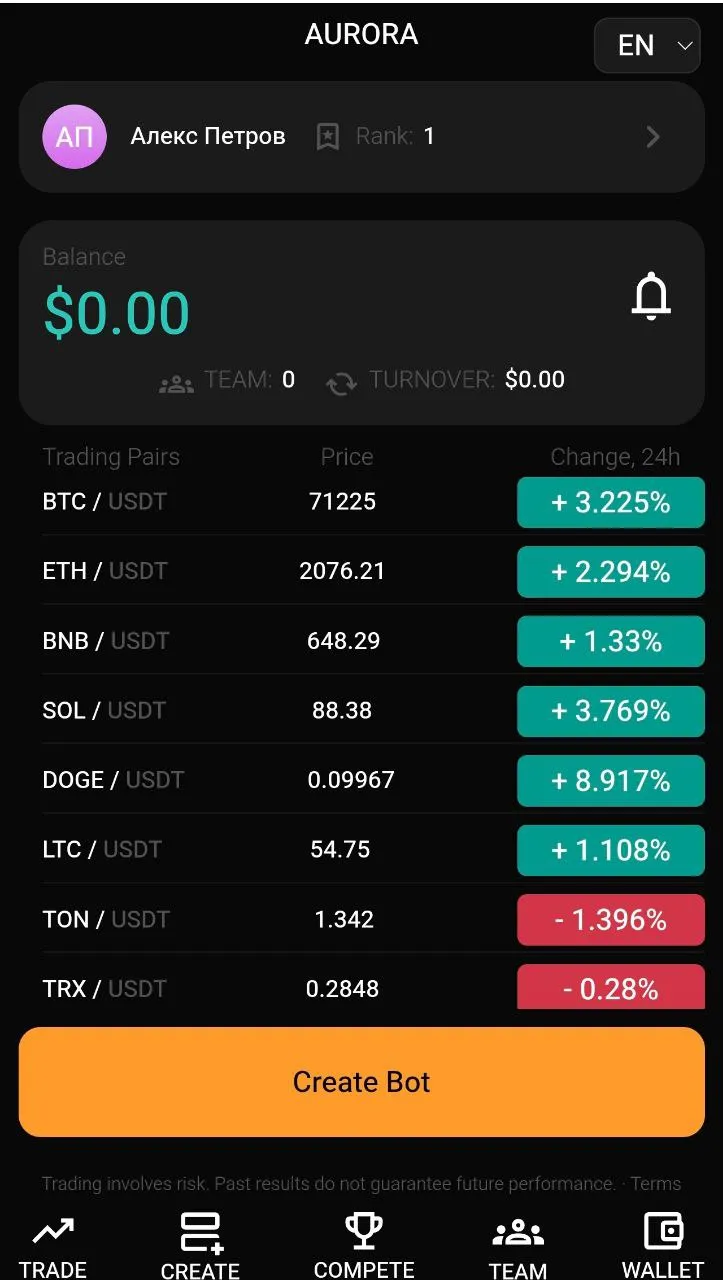This screenshot has width=723, height=1280.
Task: Click the orange Create Bot button
Action: pos(362,1082)
